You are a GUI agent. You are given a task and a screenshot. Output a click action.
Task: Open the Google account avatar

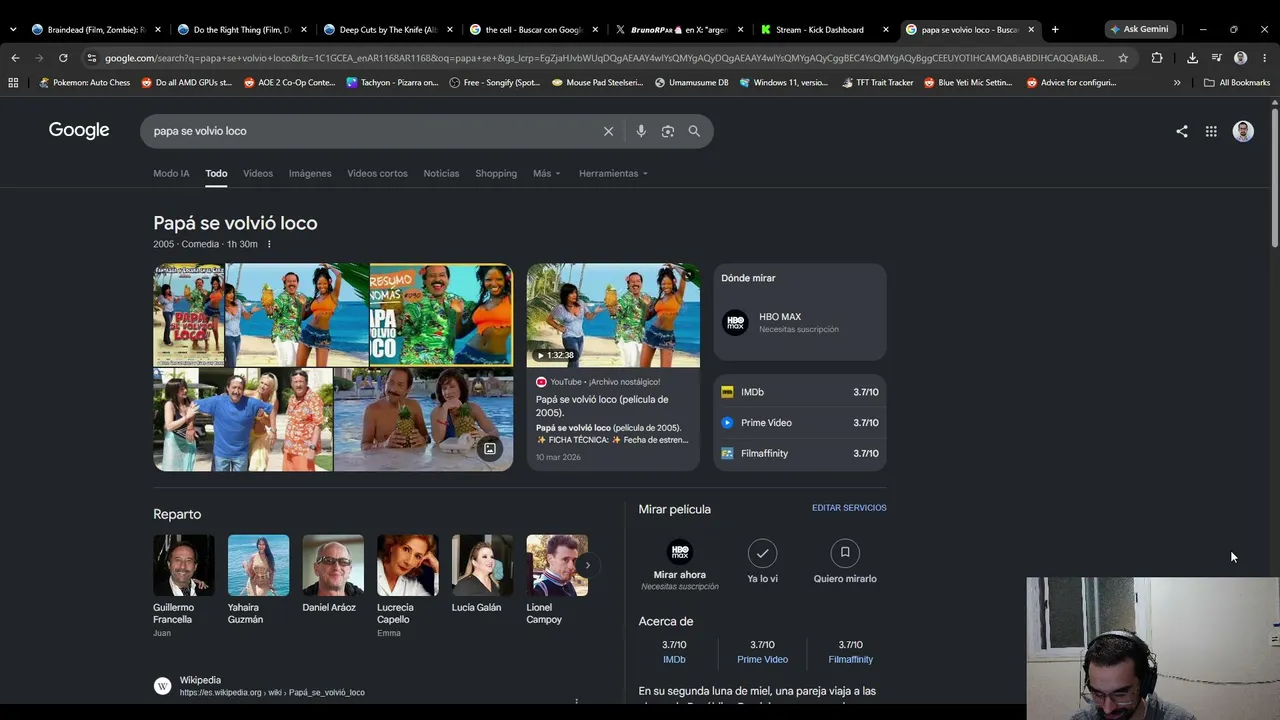[1243, 131]
